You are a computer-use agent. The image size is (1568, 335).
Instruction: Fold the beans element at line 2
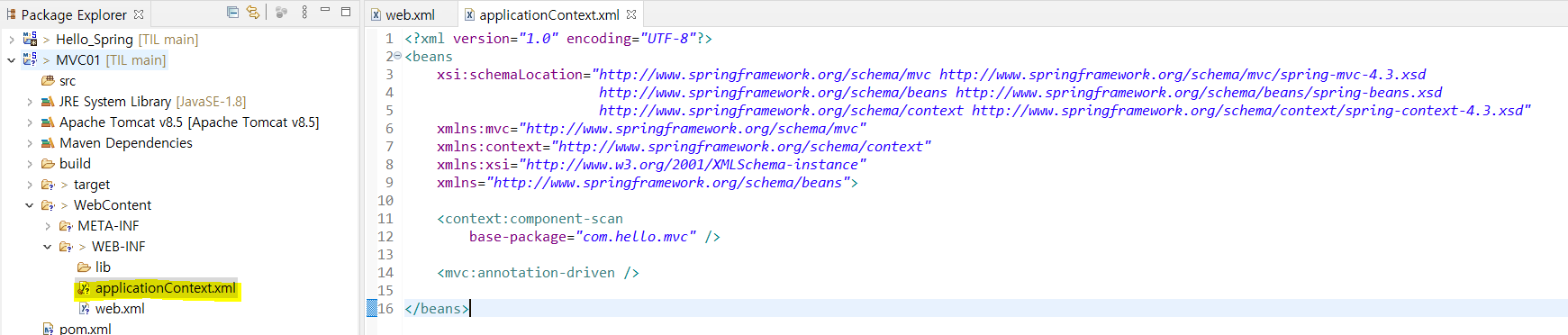398,56
